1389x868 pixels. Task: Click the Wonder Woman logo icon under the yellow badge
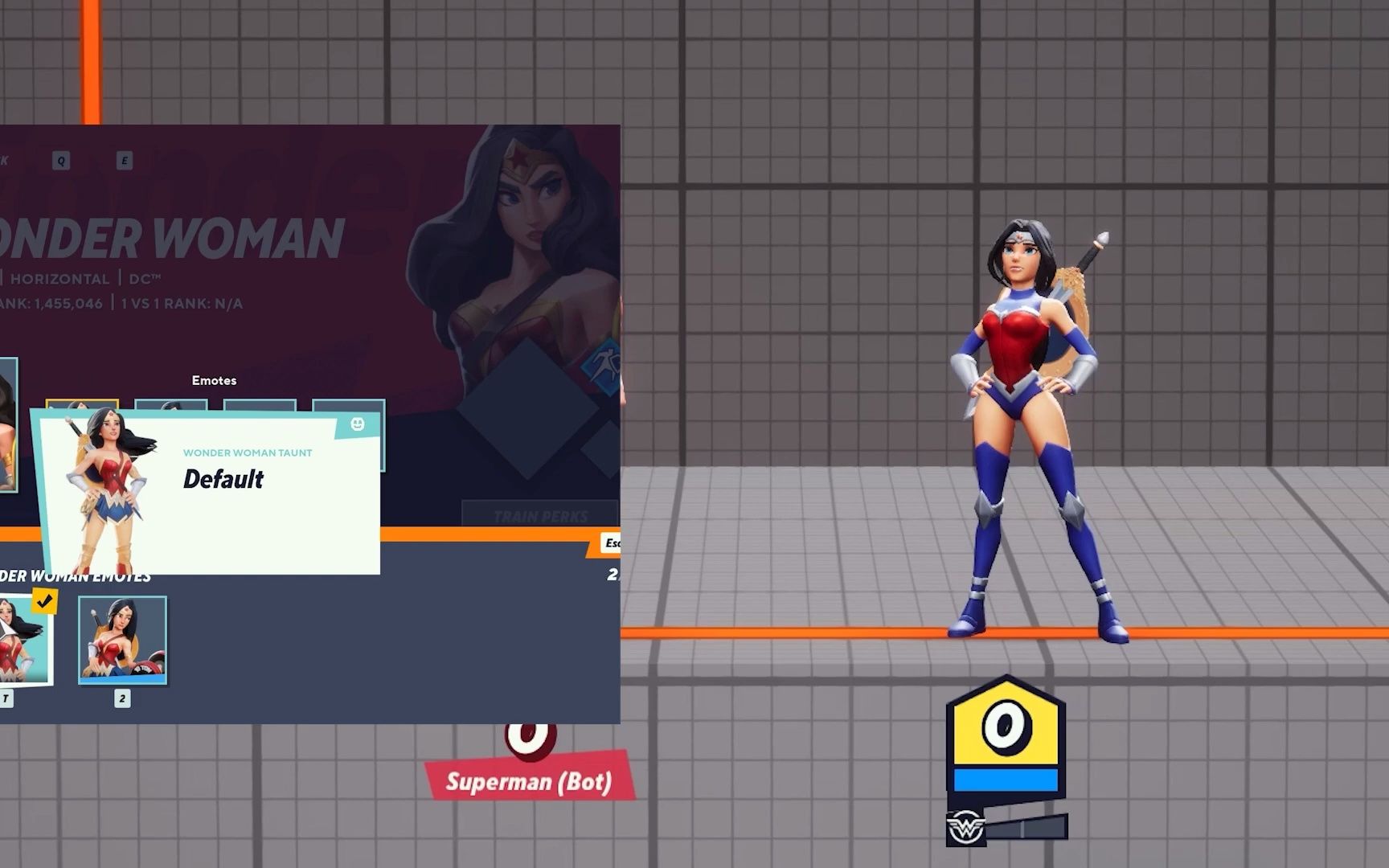965,827
